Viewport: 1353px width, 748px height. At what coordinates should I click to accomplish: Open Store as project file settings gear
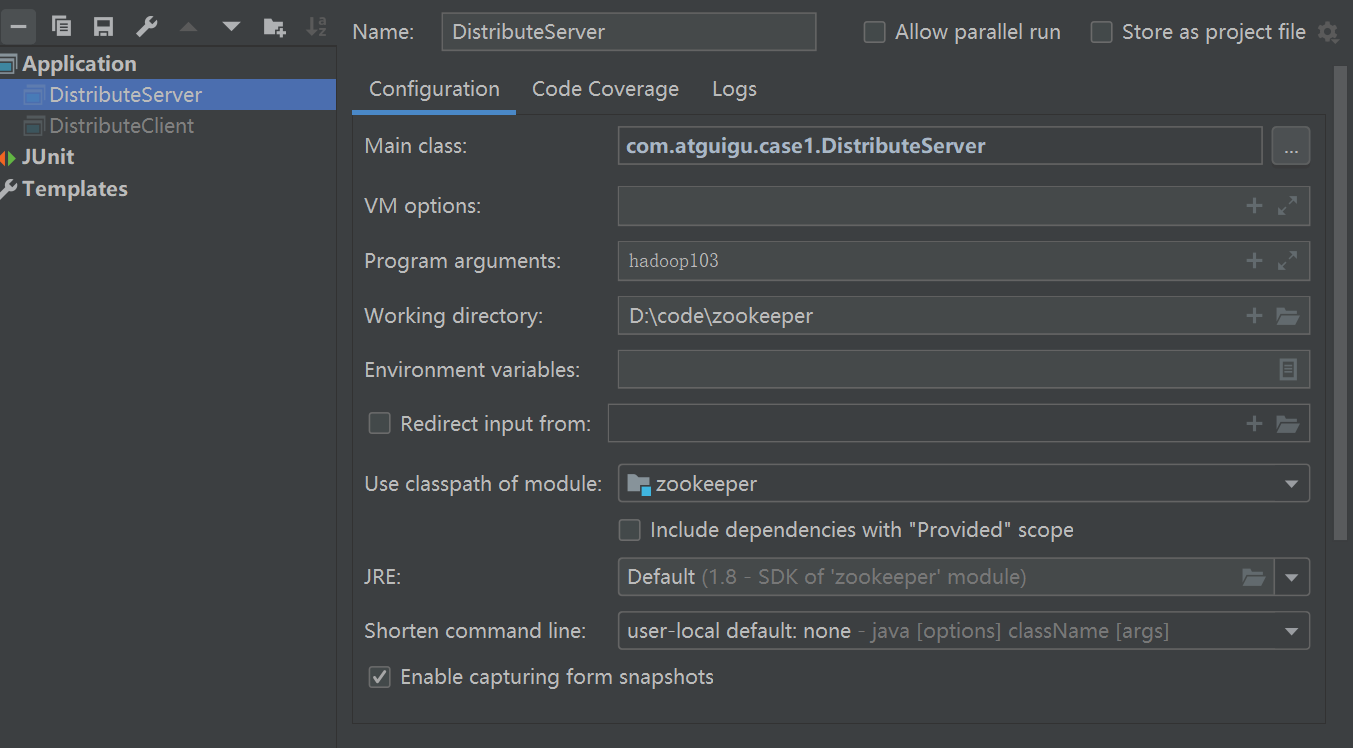pyautogui.click(x=1327, y=32)
